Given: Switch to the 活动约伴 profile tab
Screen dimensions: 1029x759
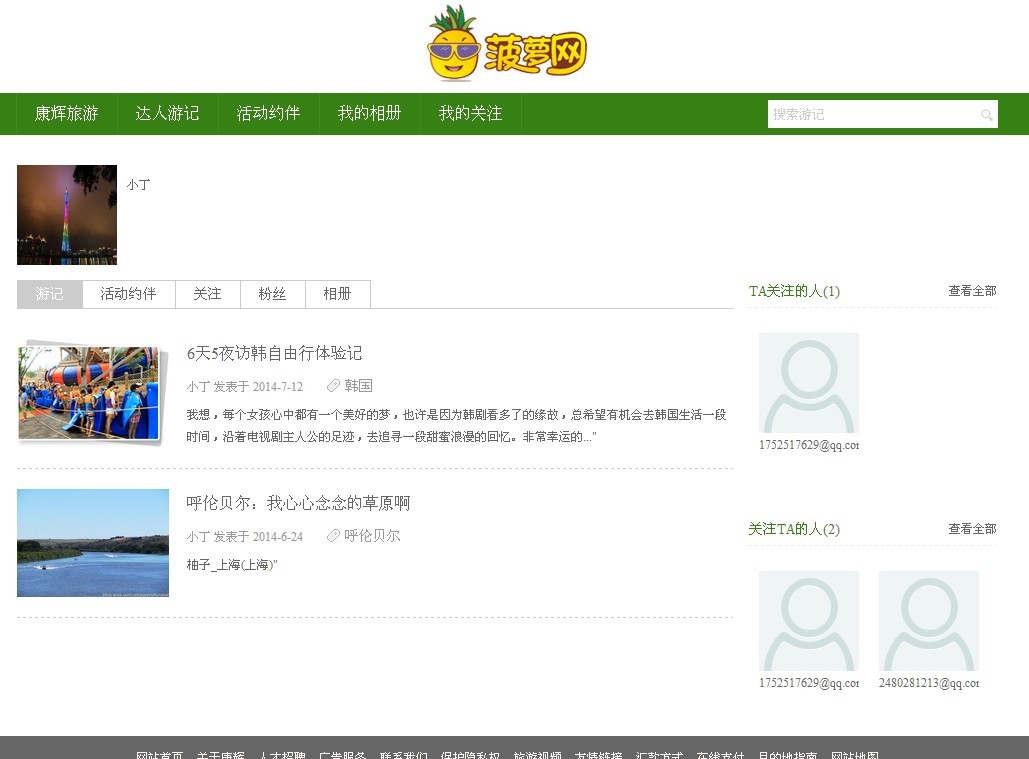Looking at the screenshot, I should click(128, 294).
